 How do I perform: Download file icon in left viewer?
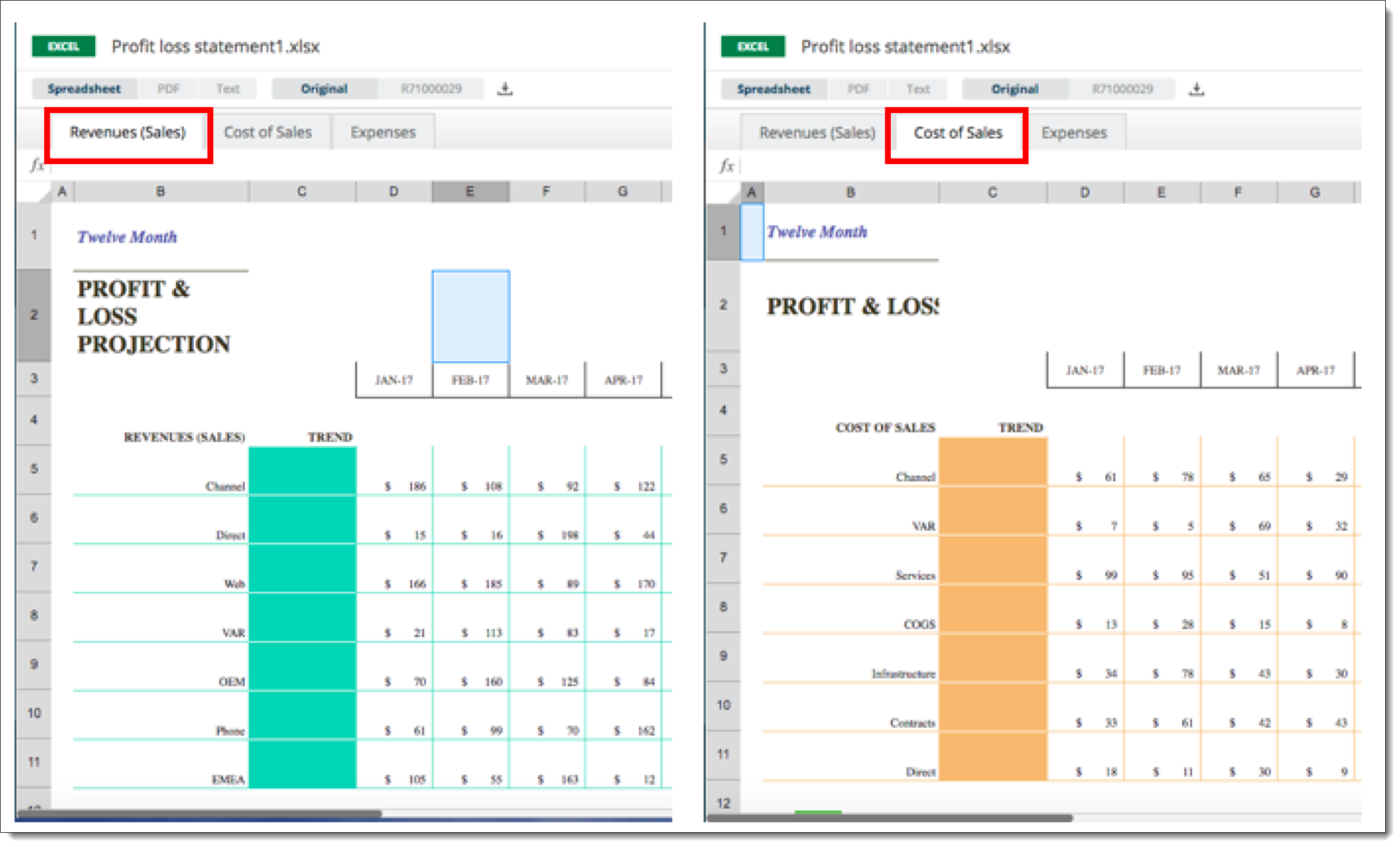[x=505, y=89]
